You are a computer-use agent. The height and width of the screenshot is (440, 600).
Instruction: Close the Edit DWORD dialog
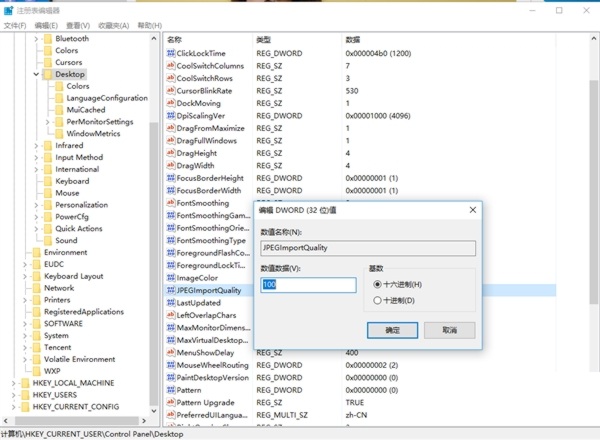pos(473,210)
